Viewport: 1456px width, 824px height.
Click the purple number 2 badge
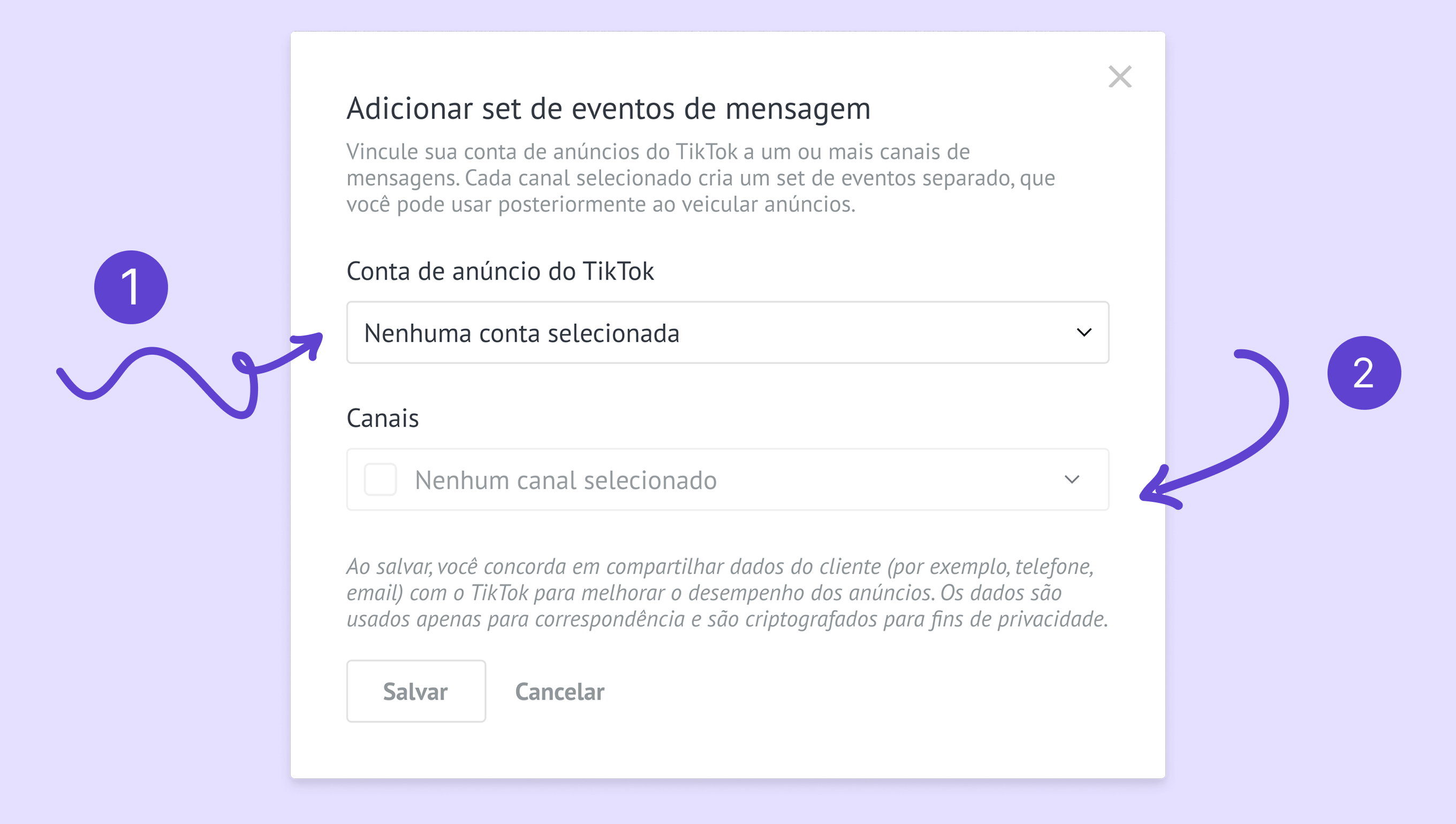pyautogui.click(x=1363, y=373)
